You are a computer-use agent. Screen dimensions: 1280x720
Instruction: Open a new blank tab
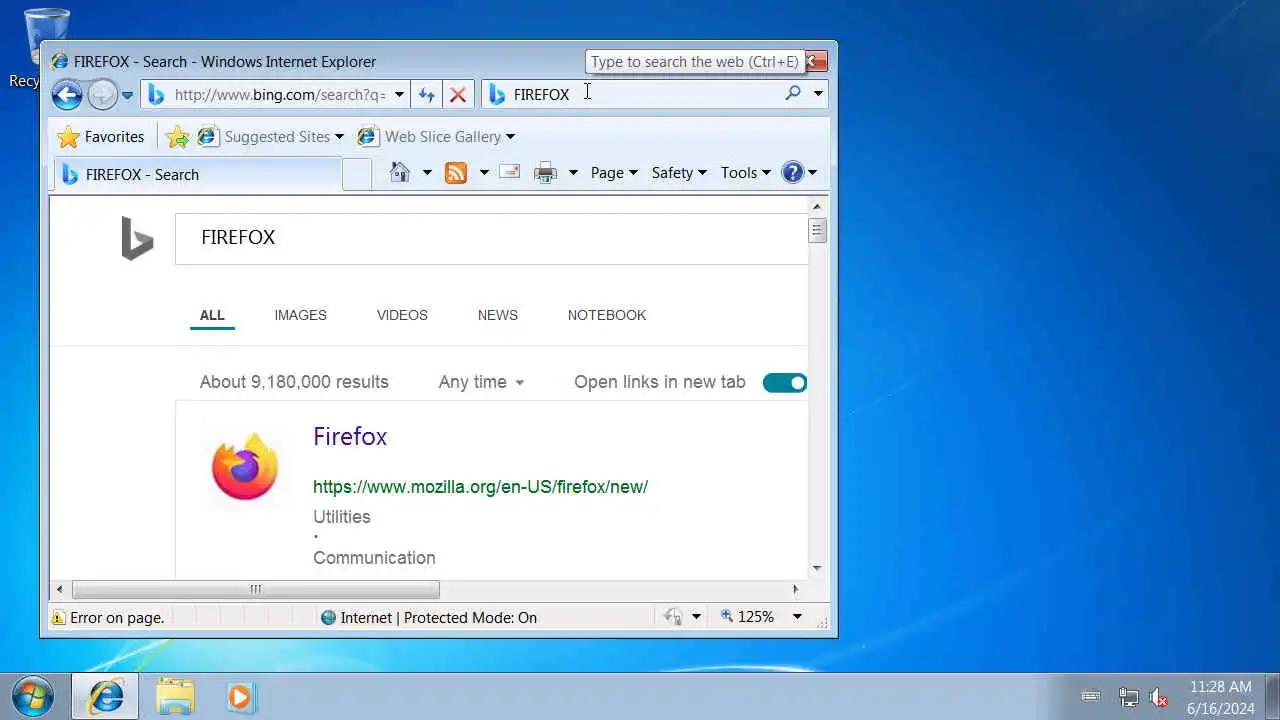click(357, 174)
